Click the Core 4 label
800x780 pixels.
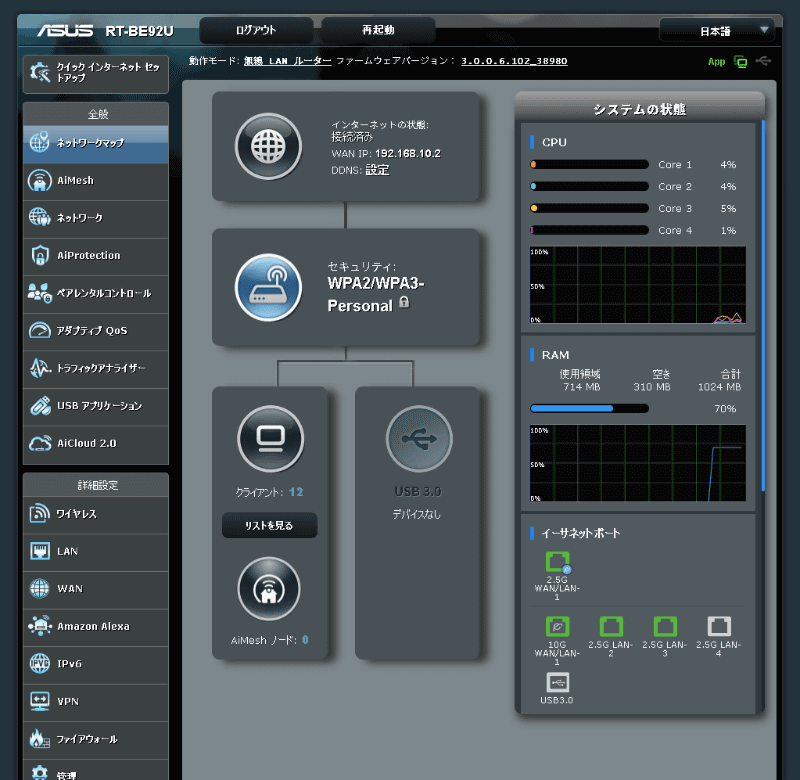click(675, 231)
